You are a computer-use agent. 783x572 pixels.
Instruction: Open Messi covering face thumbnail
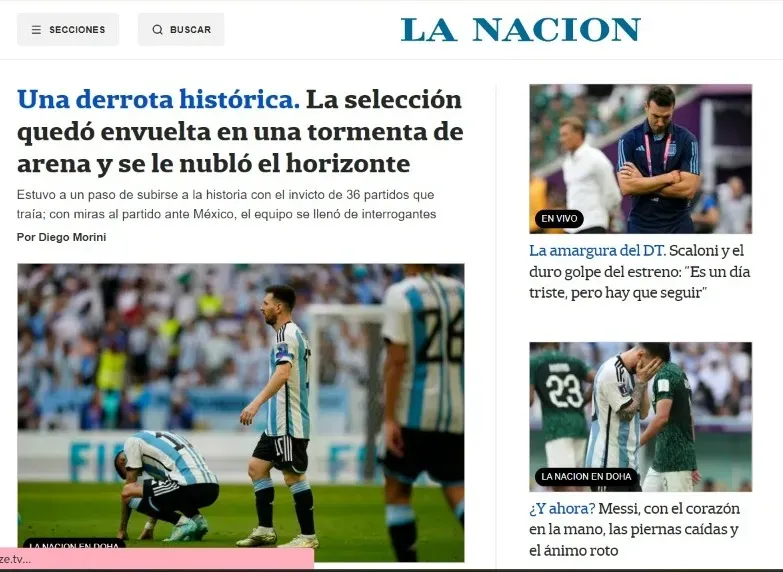(641, 417)
